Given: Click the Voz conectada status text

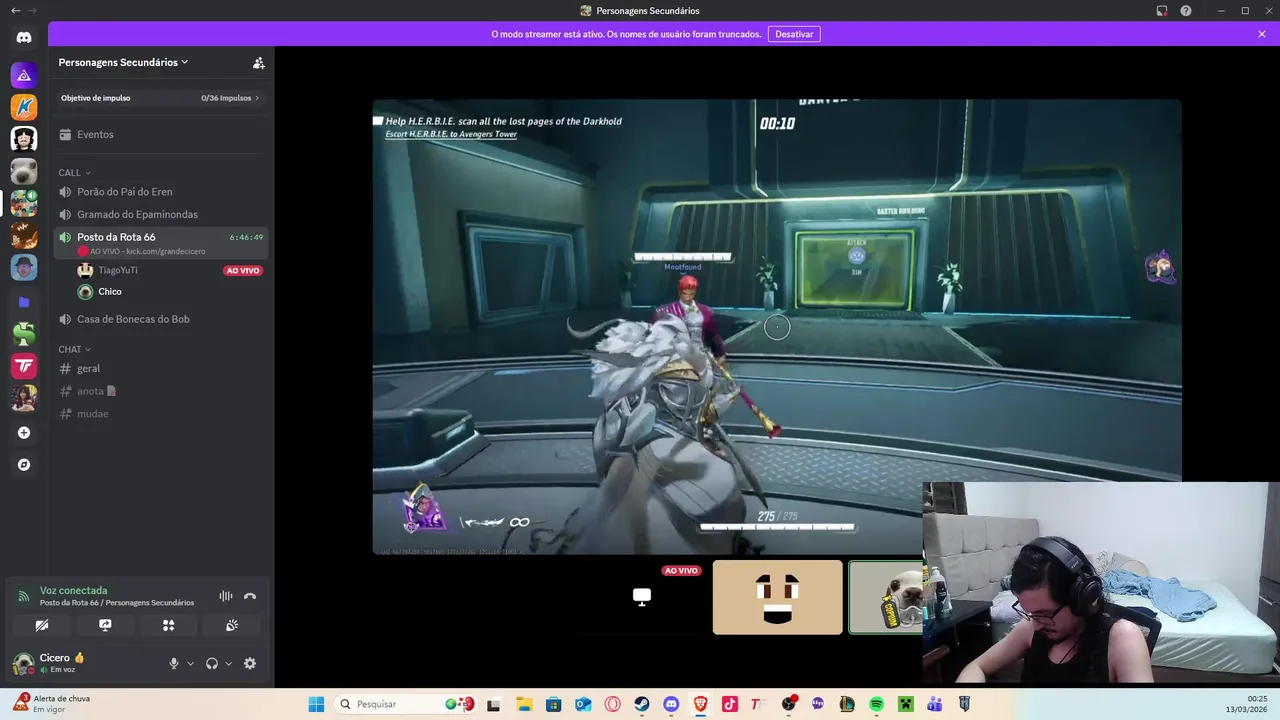Looking at the screenshot, I should point(73,590).
